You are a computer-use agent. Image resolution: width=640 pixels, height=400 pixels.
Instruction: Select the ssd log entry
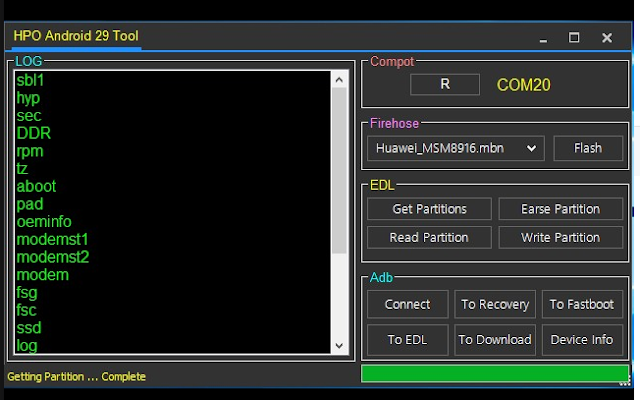29,328
